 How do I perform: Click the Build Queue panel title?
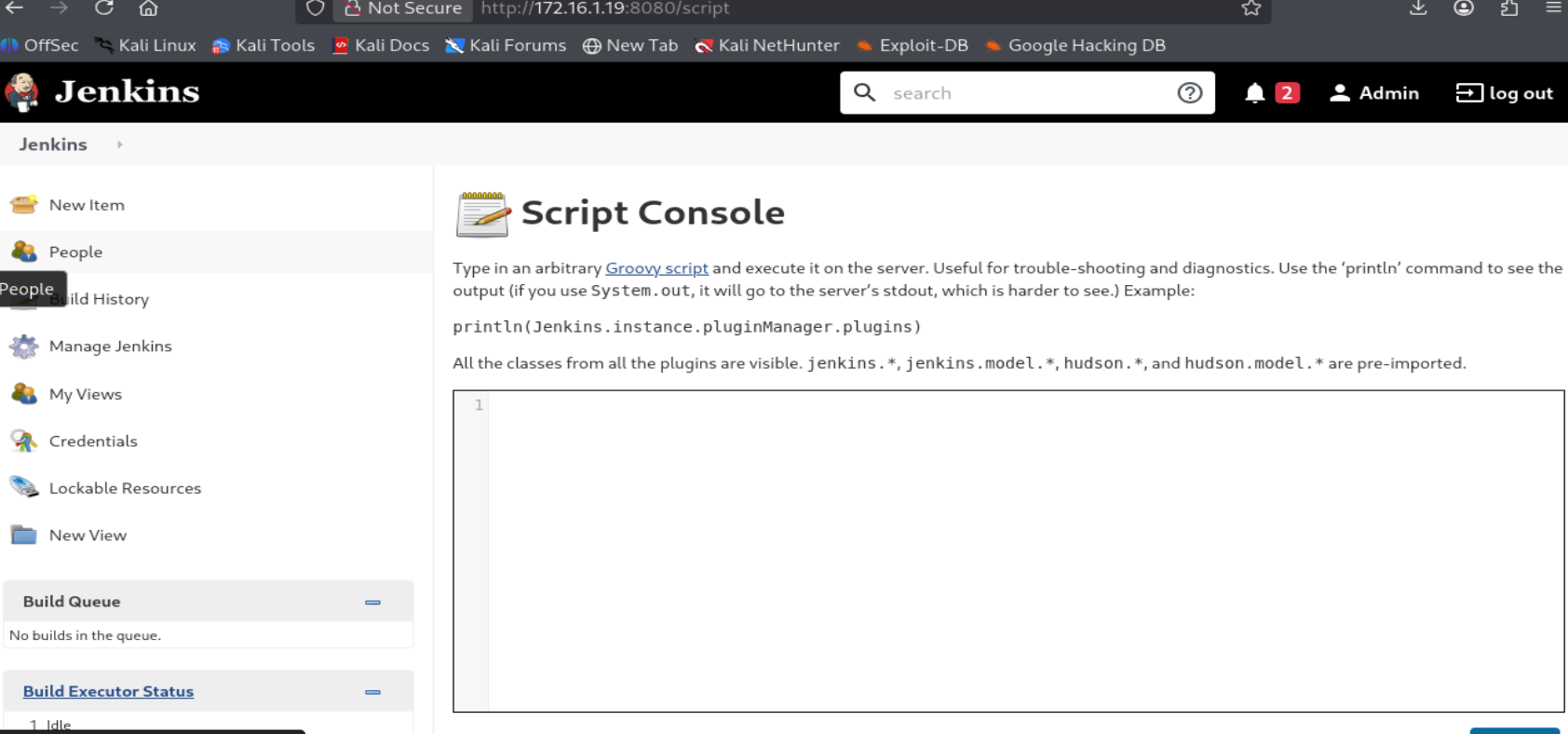72,602
